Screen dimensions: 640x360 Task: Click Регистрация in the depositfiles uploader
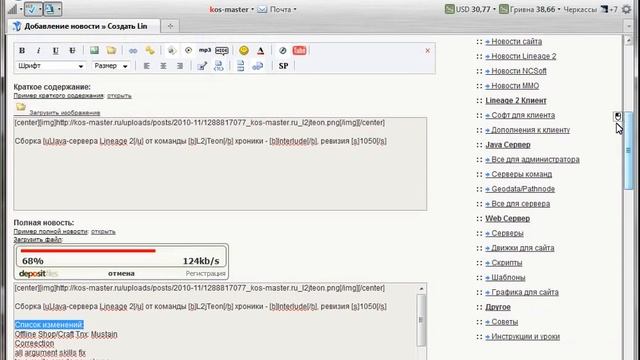click(205, 273)
